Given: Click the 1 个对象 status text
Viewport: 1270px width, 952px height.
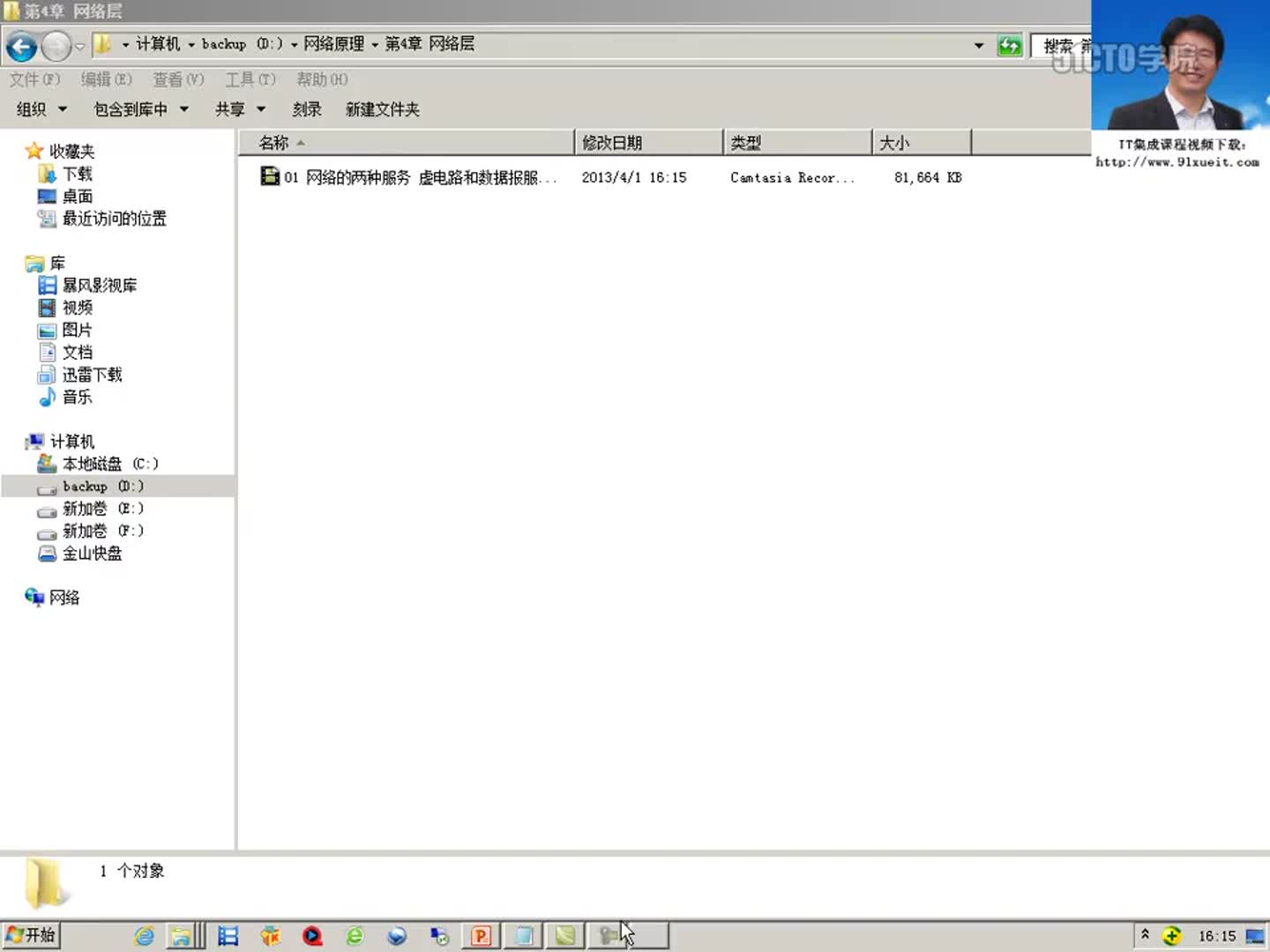Looking at the screenshot, I should [131, 871].
